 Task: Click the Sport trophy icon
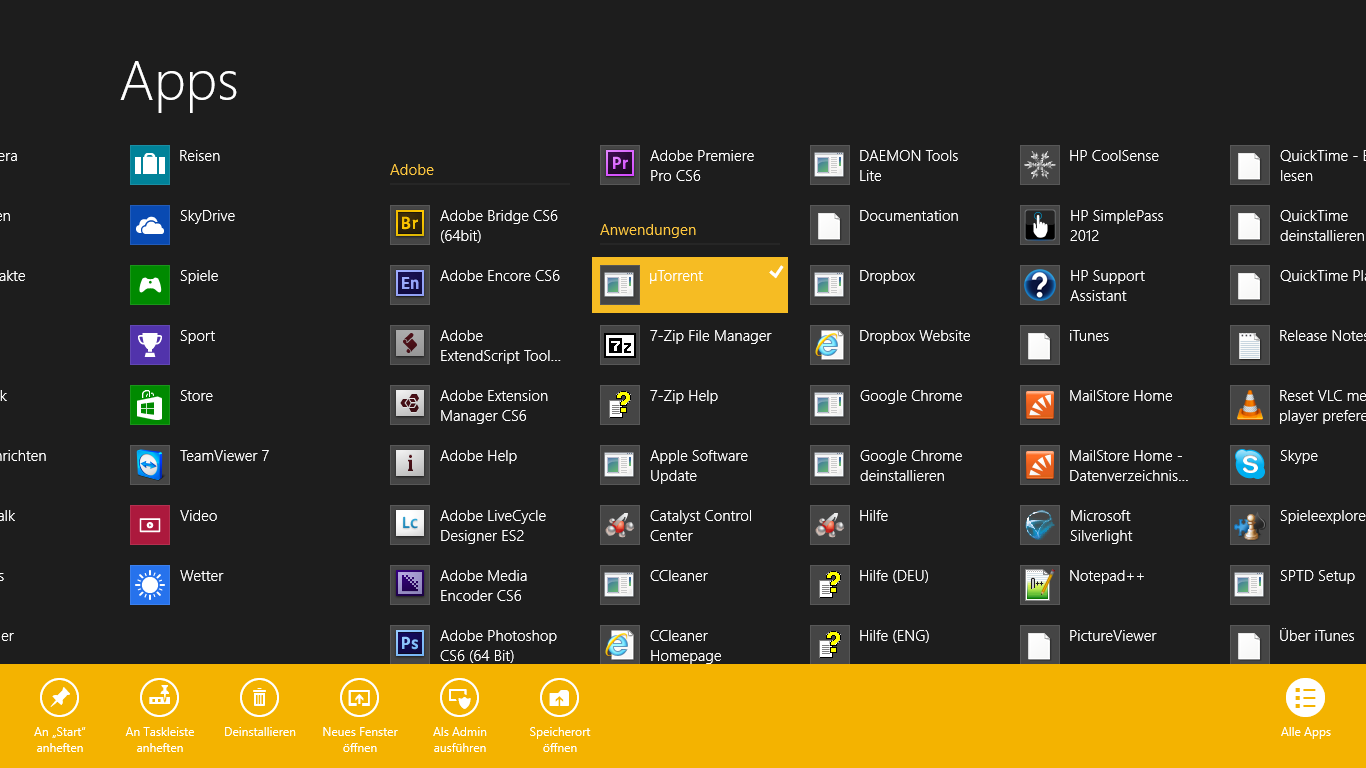pyautogui.click(x=150, y=345)
